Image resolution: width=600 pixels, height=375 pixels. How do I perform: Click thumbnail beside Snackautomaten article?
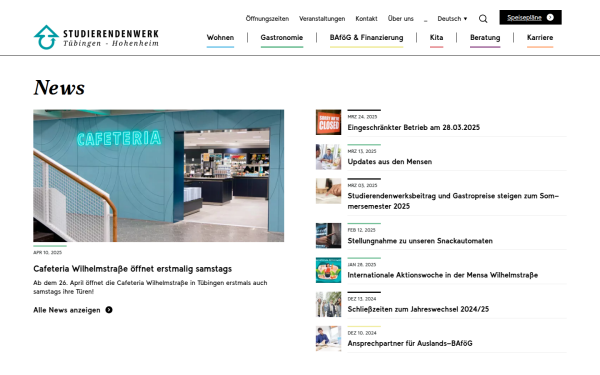pyautogui.click(x=328, y=236)
